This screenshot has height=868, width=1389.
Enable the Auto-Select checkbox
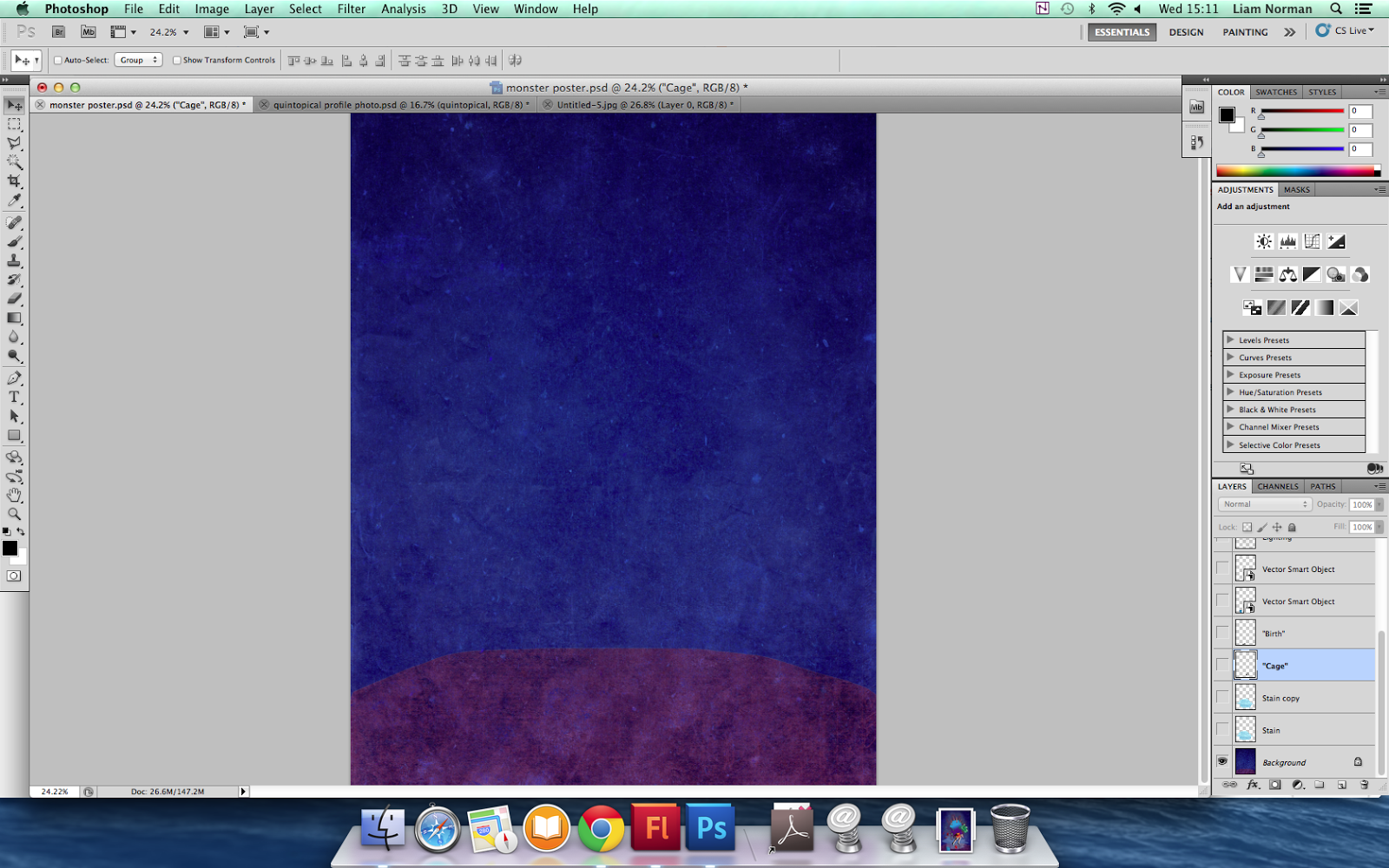point(58,61)
